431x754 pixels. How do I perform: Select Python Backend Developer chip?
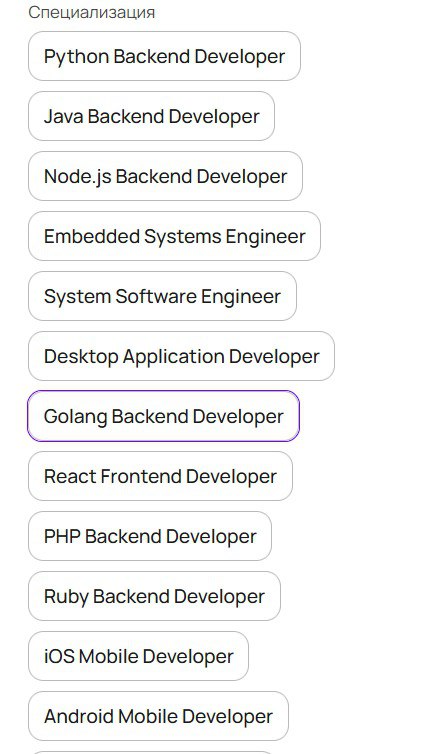point(165,56)
